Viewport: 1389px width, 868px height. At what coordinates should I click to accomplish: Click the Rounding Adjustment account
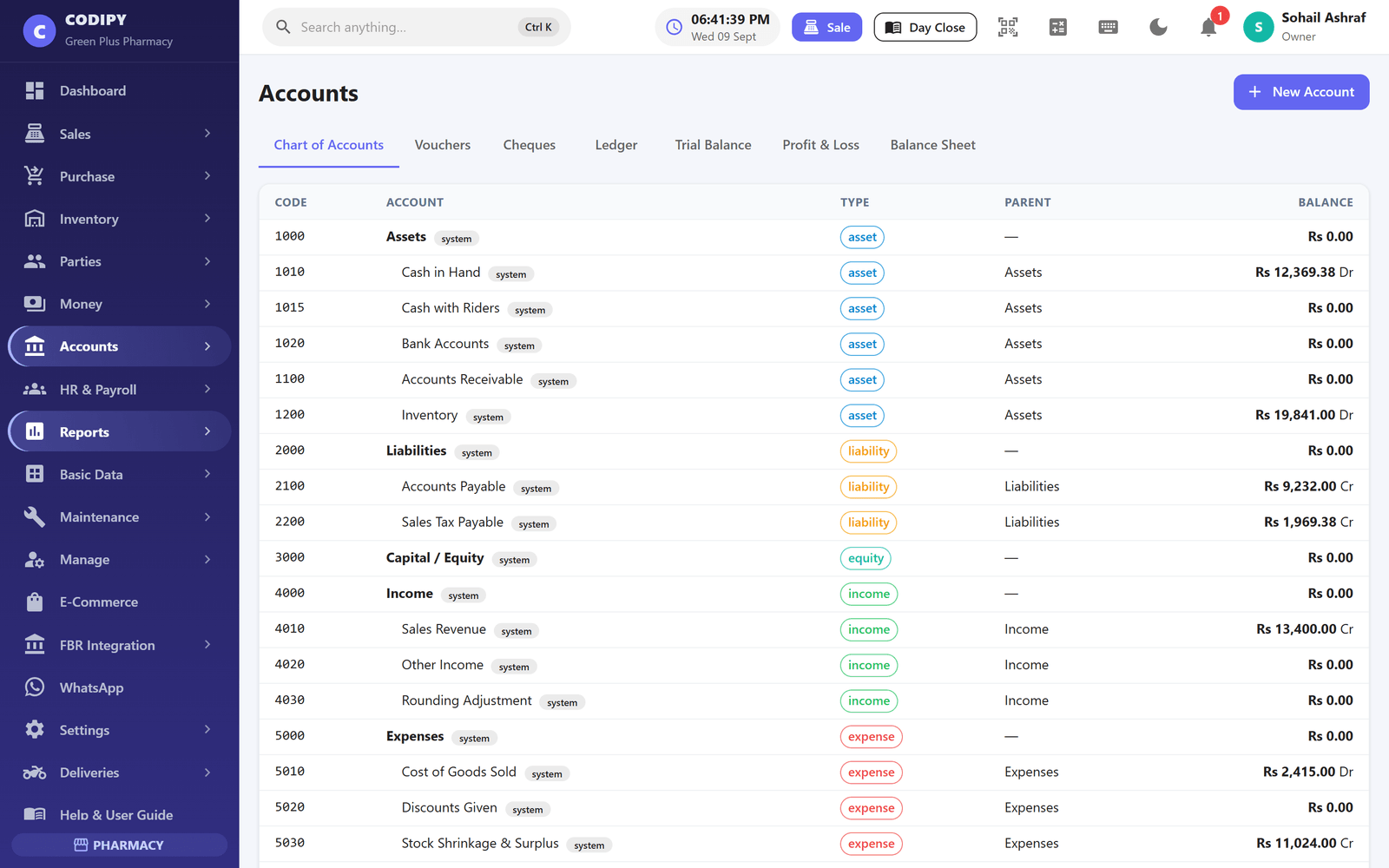pyautogui.click(x=466, y=700)
